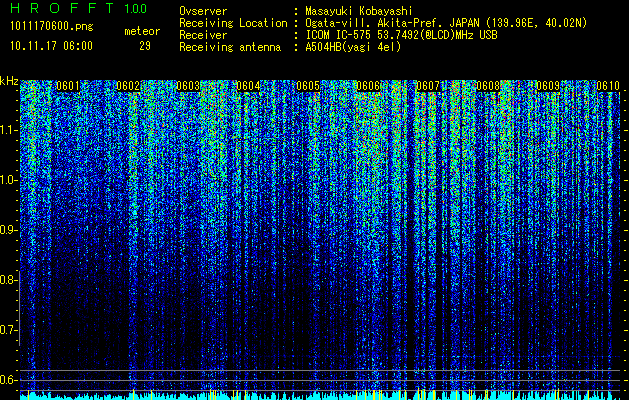The width and height of the screenshot is (629, 400).
Task: Click the 1.1 frequency axis label
Action: [8, 130]
